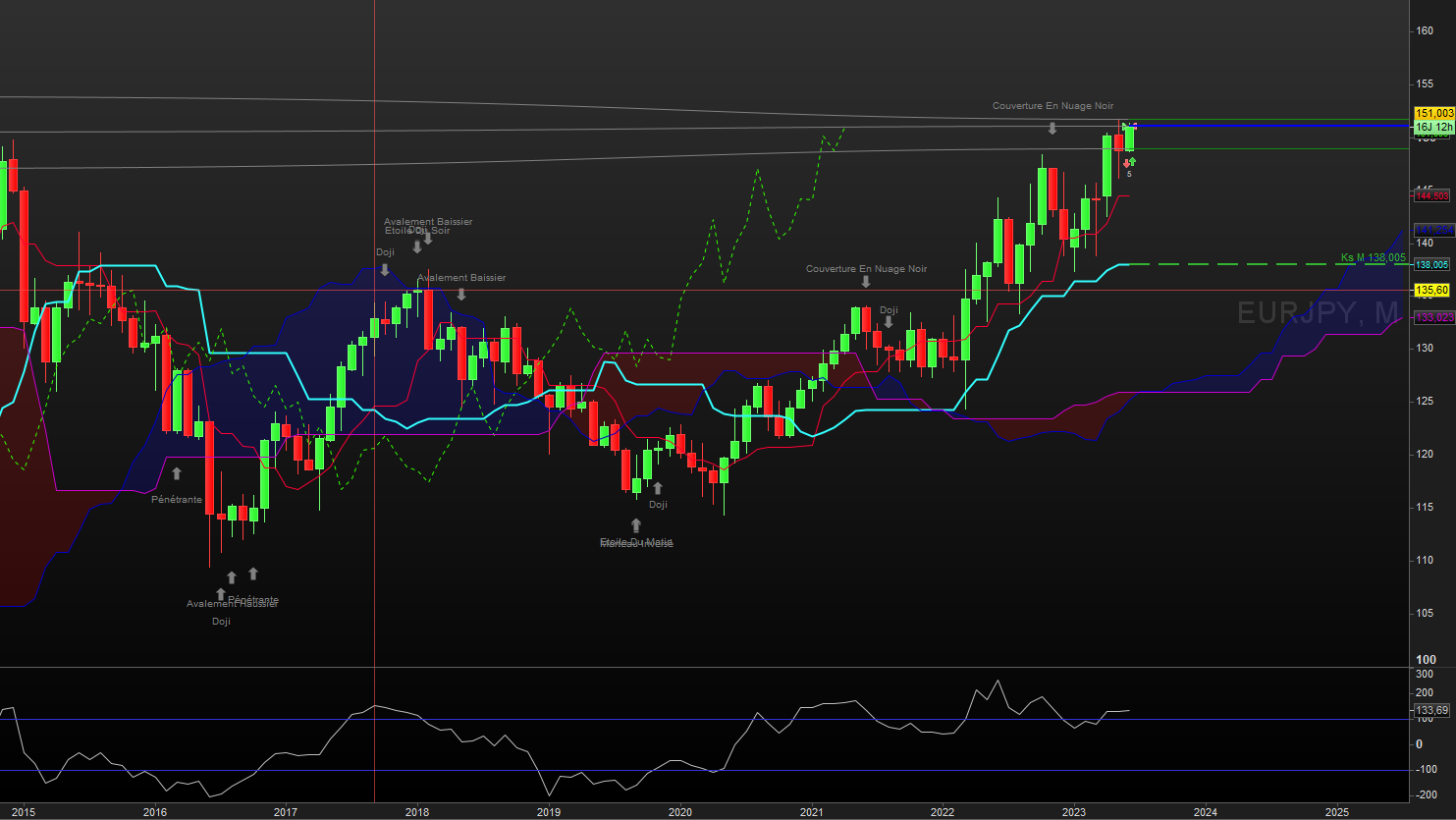Click the yellow 151,003 price label
Image resolution: width=1456 pixels, height=820 pixels.
pyautogui.click(x=1433, y=114)
